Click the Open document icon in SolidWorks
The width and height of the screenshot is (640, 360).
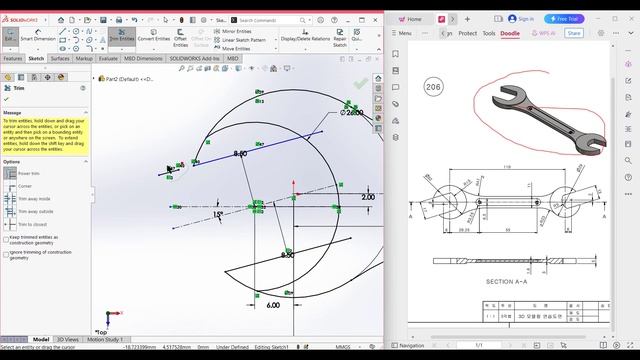click(87, 20)
